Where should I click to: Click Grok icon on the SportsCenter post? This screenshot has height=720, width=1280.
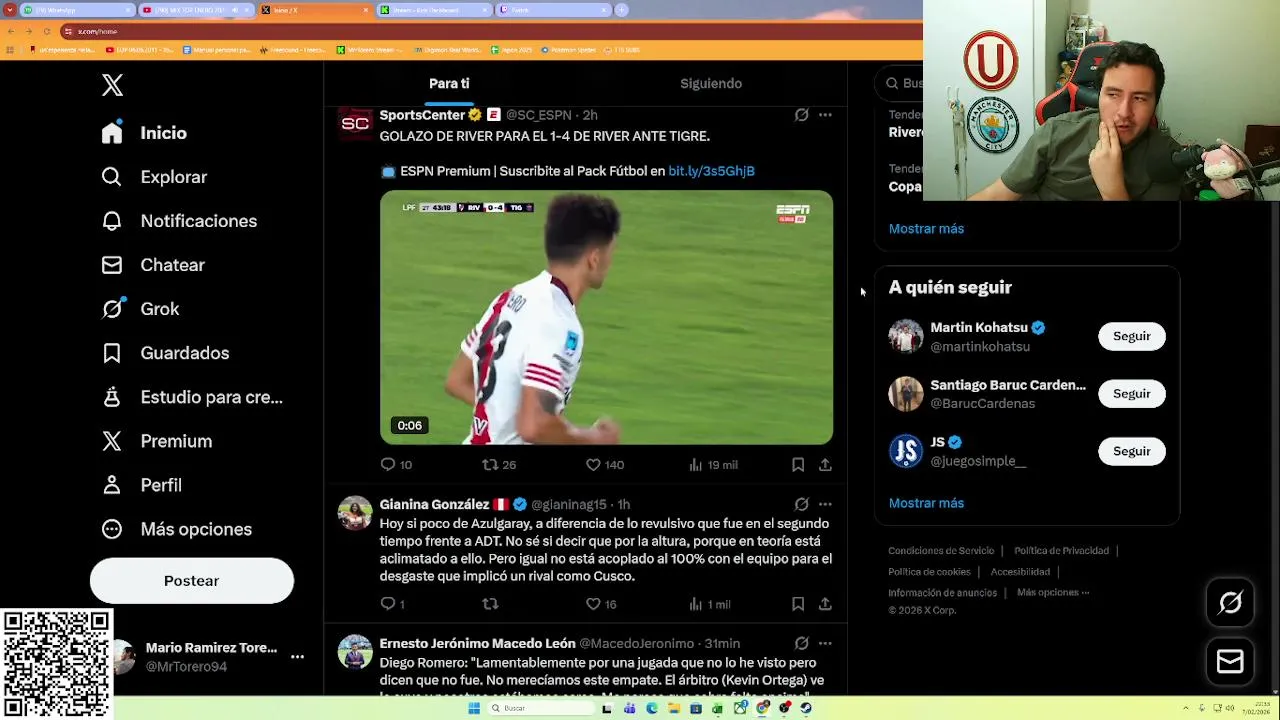[x=801, y=115]
